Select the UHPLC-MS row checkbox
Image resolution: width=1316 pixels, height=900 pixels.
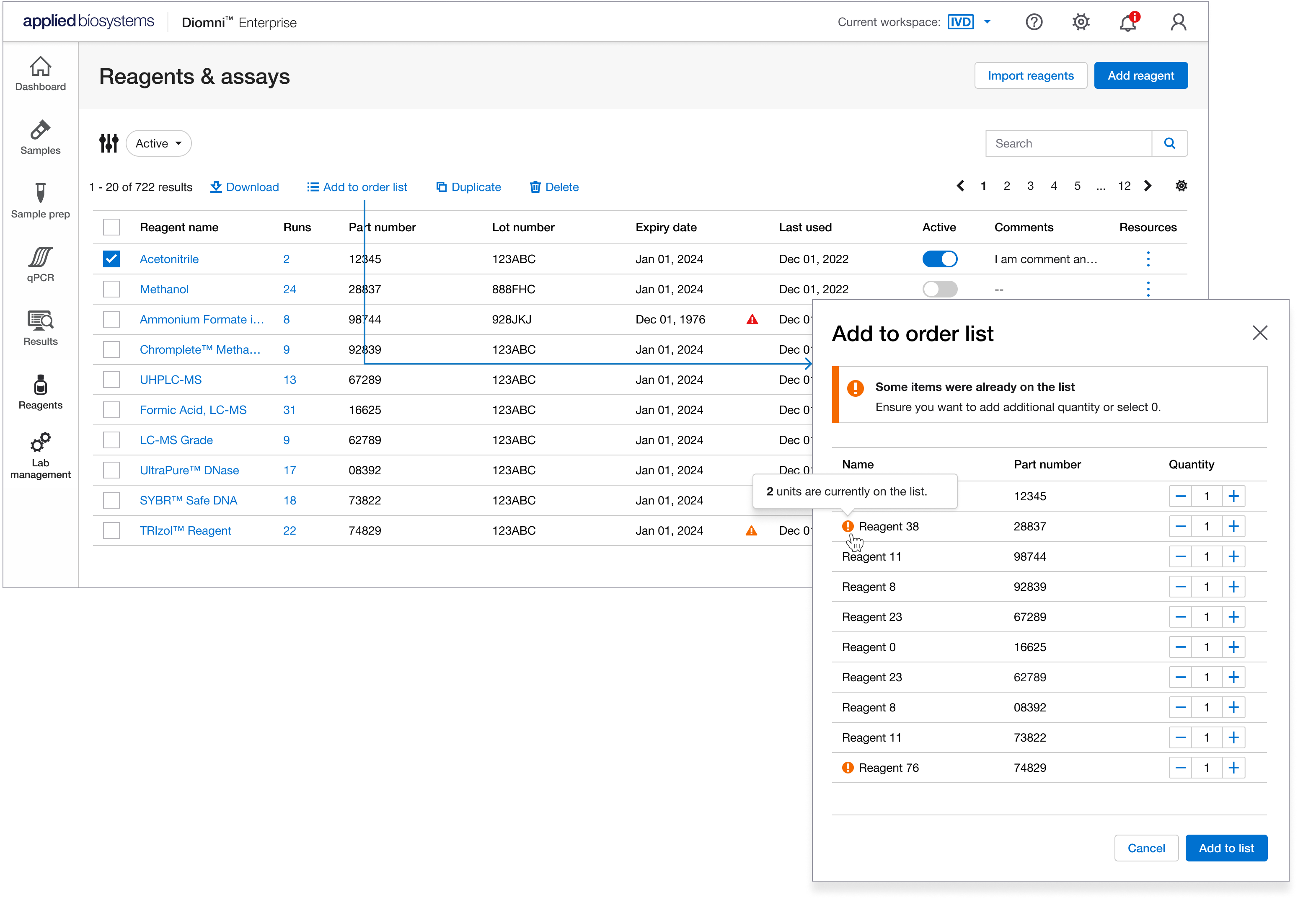[x=111, y=380]
